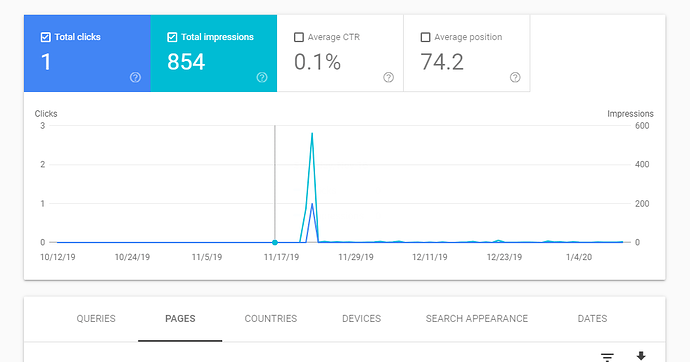This screenshot has height=362, width=690.
Task: Select the Dates tab
Action: [592, 318]
